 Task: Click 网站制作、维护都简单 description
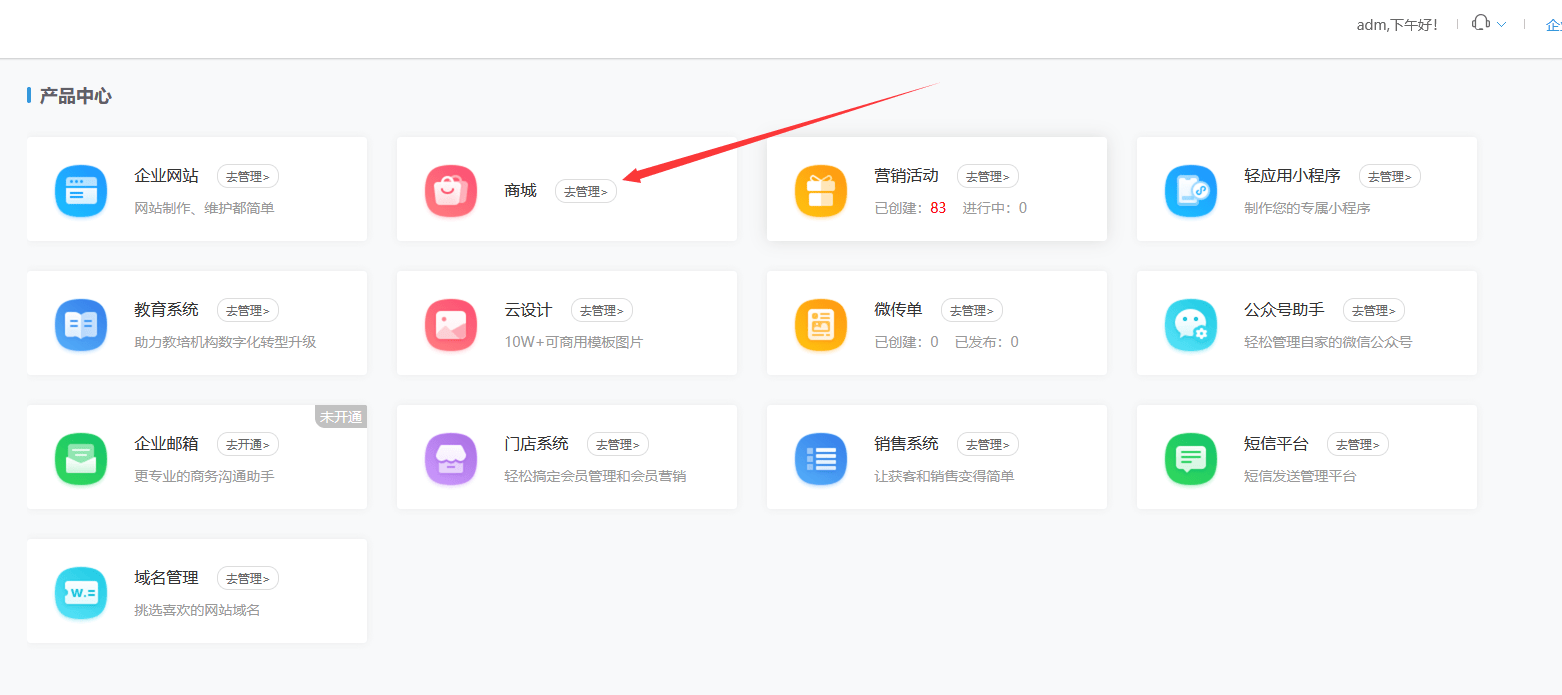click(204, 208)
